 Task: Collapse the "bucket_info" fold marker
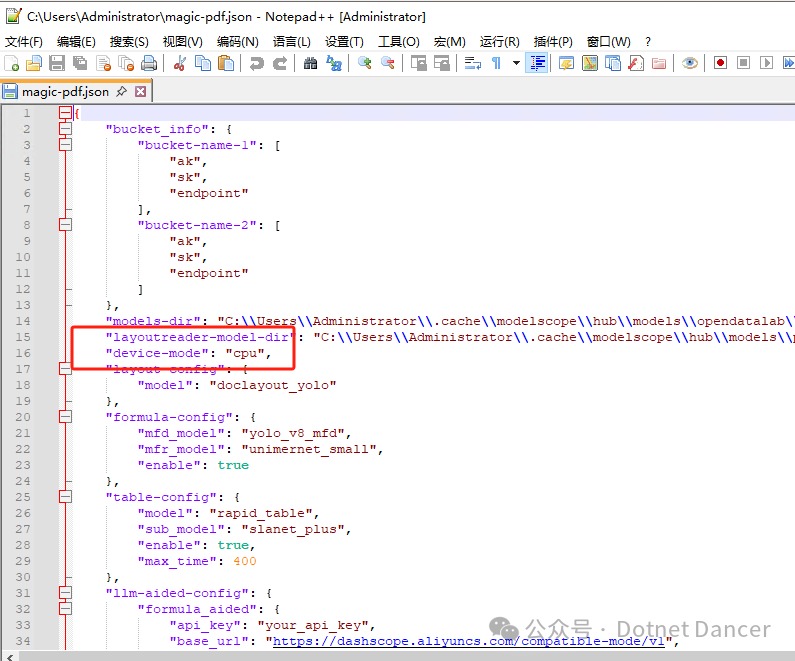click(x=66, y=129)
